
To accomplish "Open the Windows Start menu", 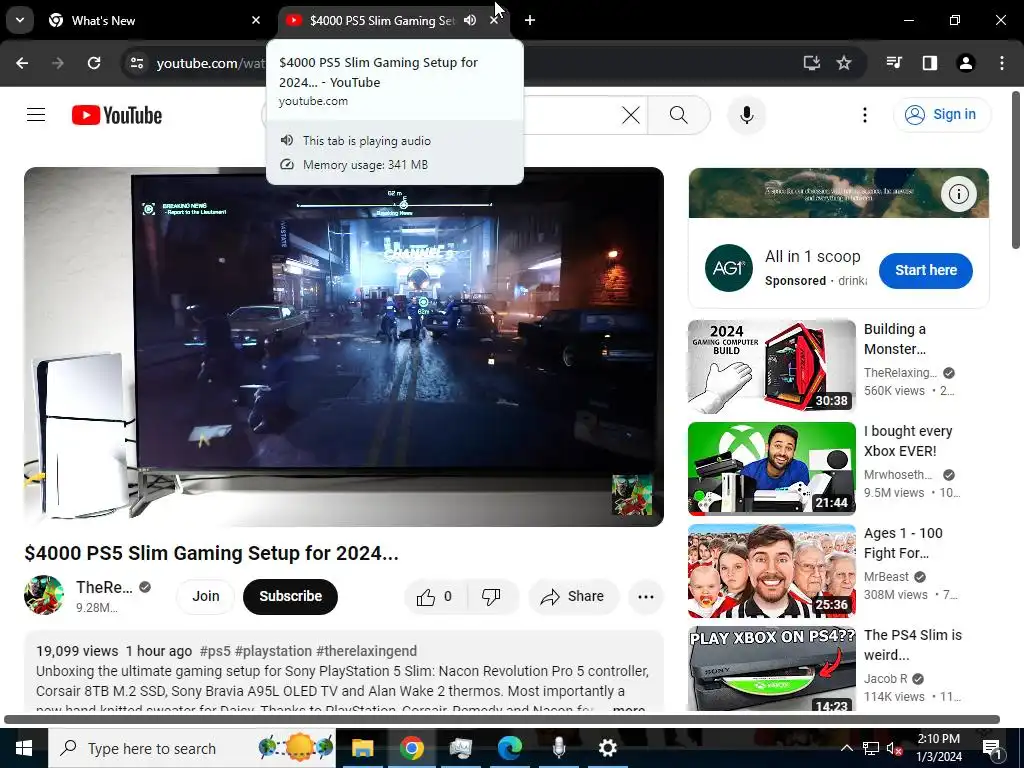I will click(x=24, y=748).
